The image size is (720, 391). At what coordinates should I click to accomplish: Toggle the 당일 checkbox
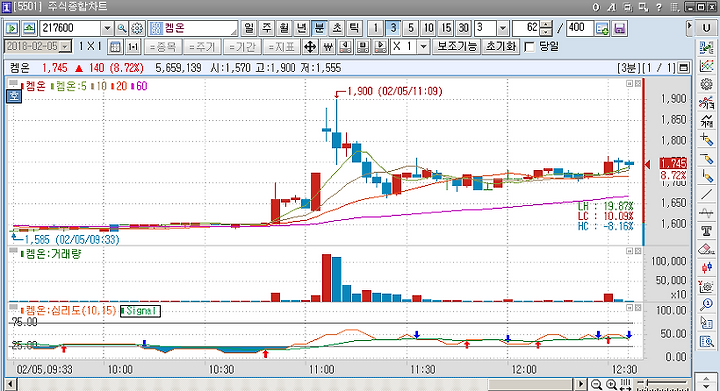tap(529, 47)
